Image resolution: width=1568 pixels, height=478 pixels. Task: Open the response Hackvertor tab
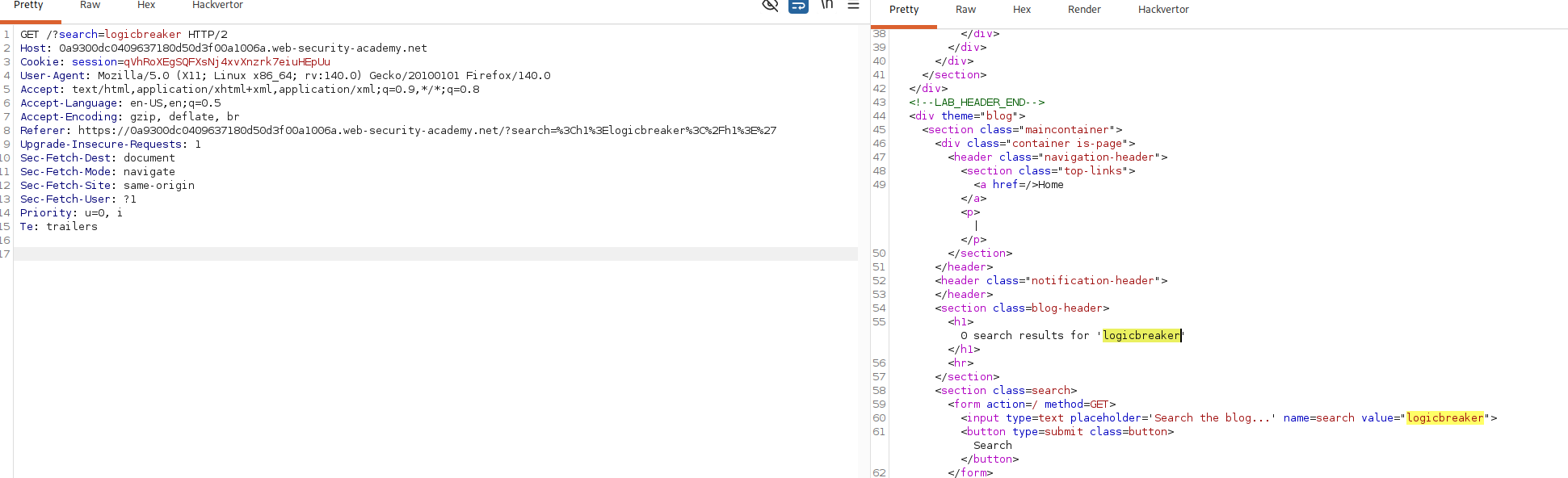click(x=1163, y=10)
